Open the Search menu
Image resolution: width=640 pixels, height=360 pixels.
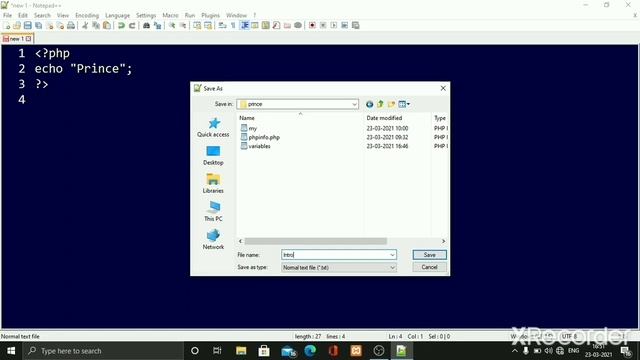tap(42, 15)
